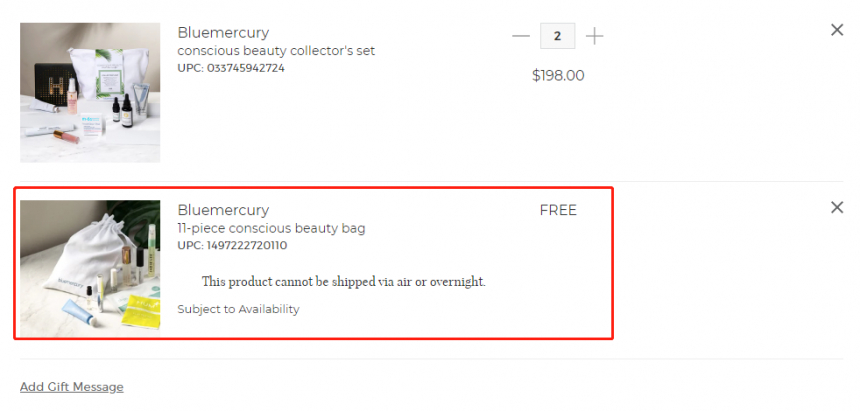This screenshot has height=411, width=860.
Task: Open 11-piece conscious beauty bag title
Action: click(x=271, y=228)
